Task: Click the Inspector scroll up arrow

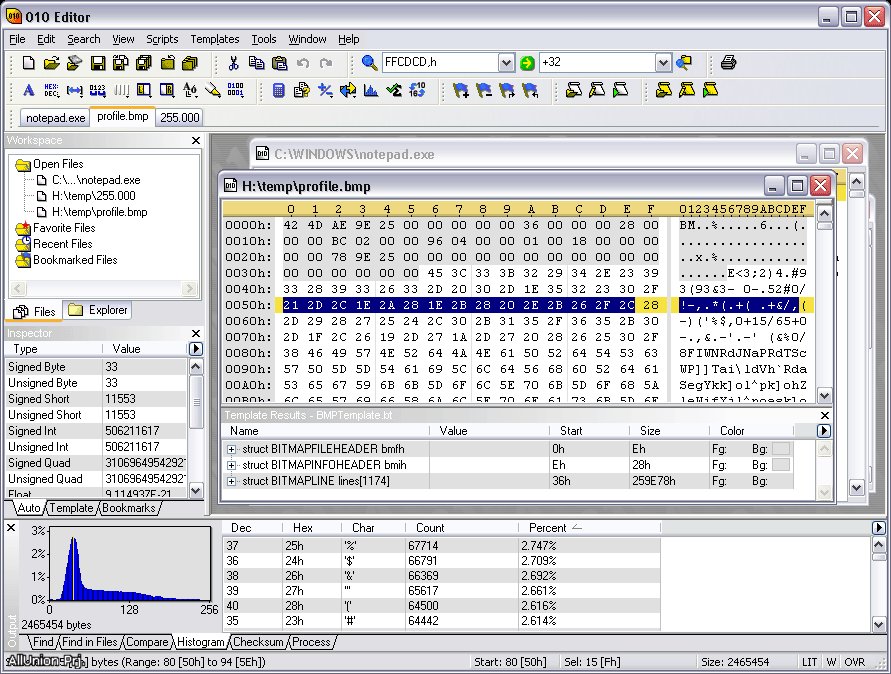Action: (195, 367)
